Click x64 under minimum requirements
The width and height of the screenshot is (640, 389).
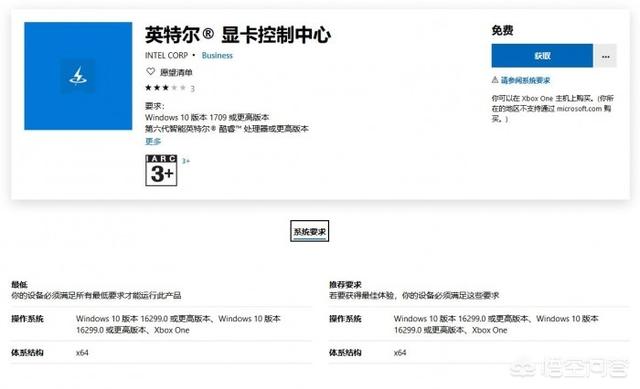point(82,353)
